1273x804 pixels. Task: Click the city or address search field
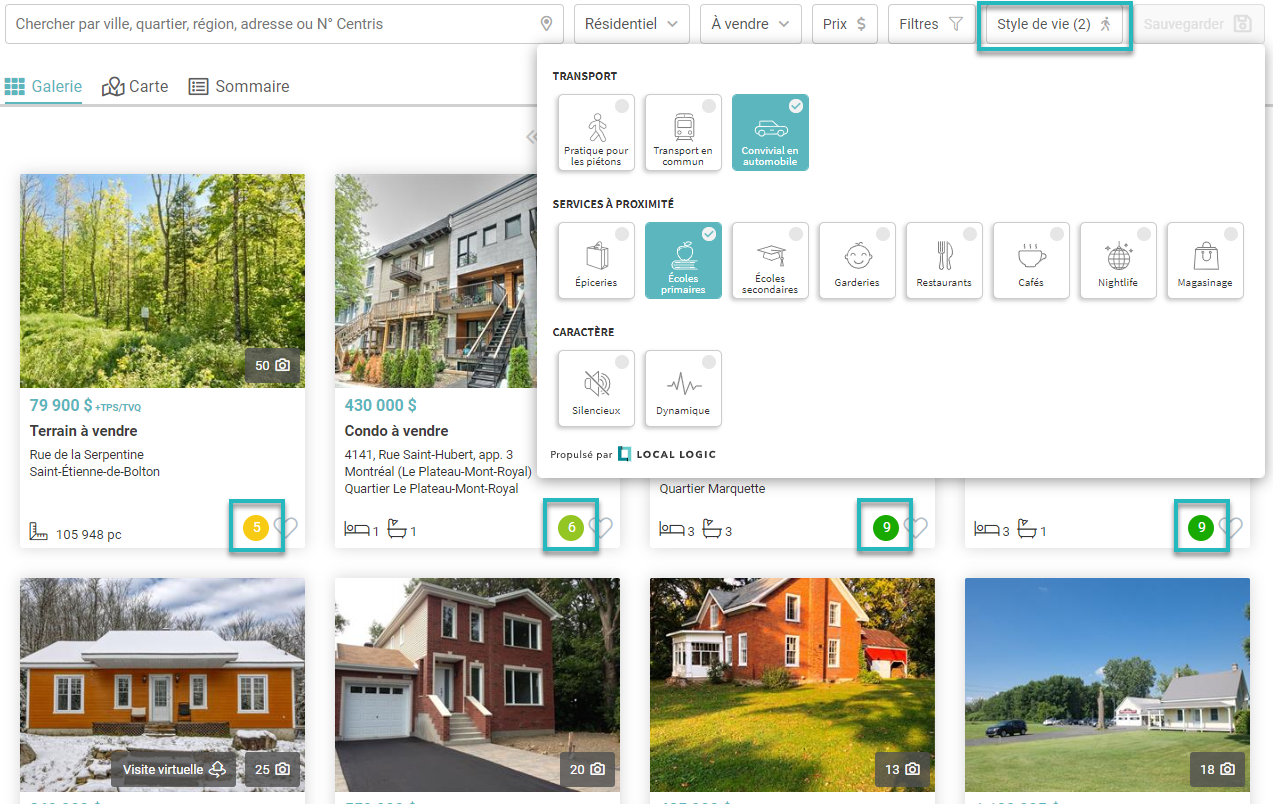coord(270,24)
